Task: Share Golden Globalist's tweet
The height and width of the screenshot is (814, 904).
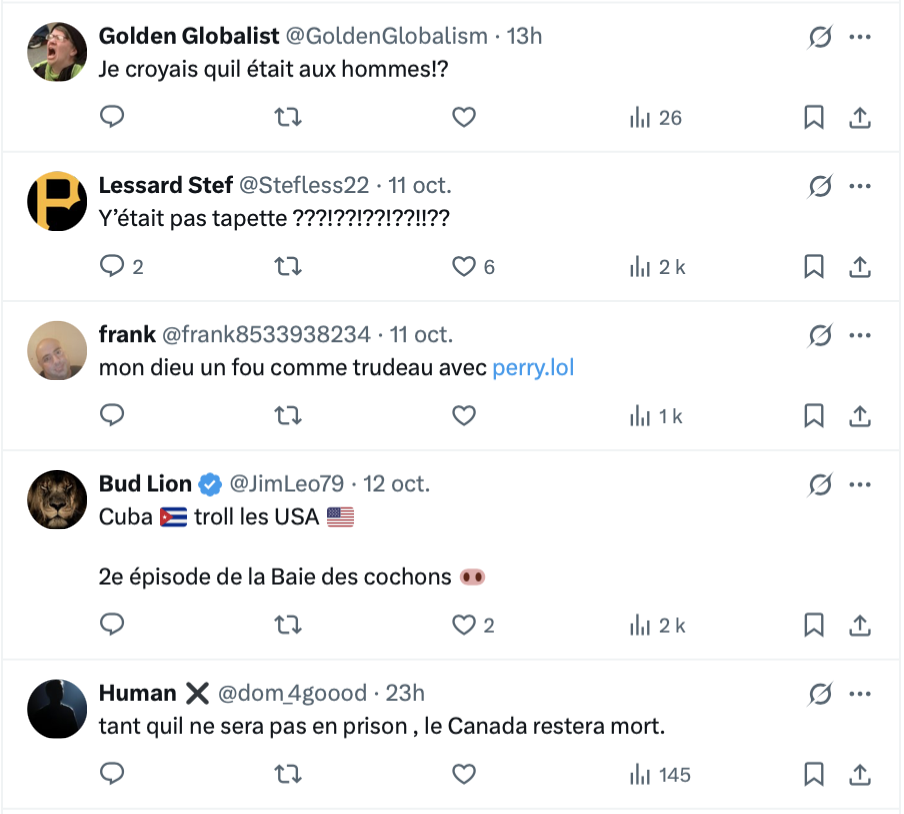Action: point(859,117)
